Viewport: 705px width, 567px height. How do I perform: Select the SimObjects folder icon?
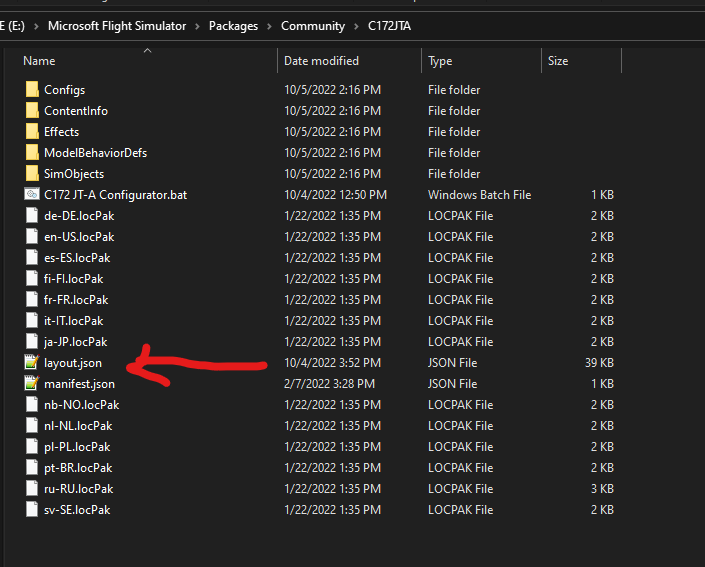coord(32,174)
